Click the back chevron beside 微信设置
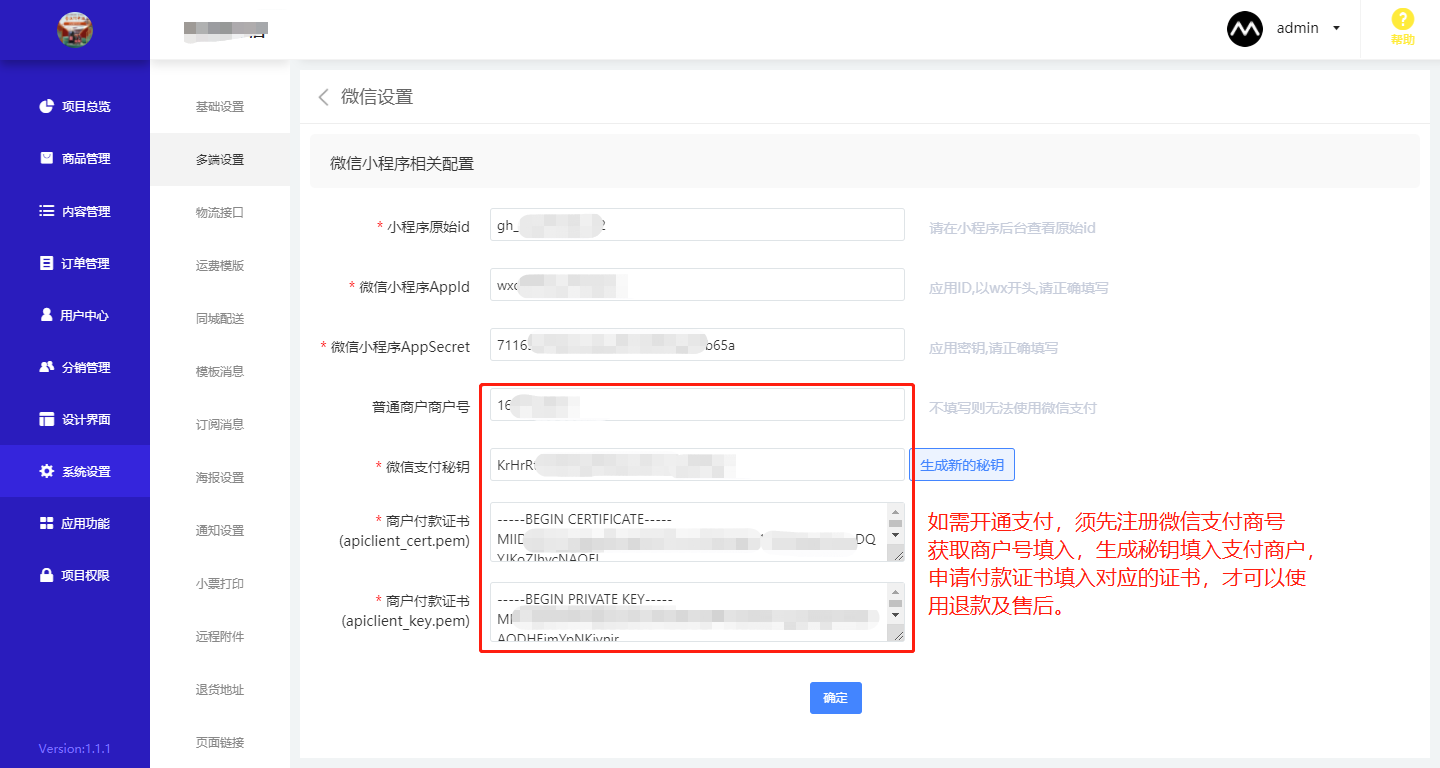 (323, 97)
